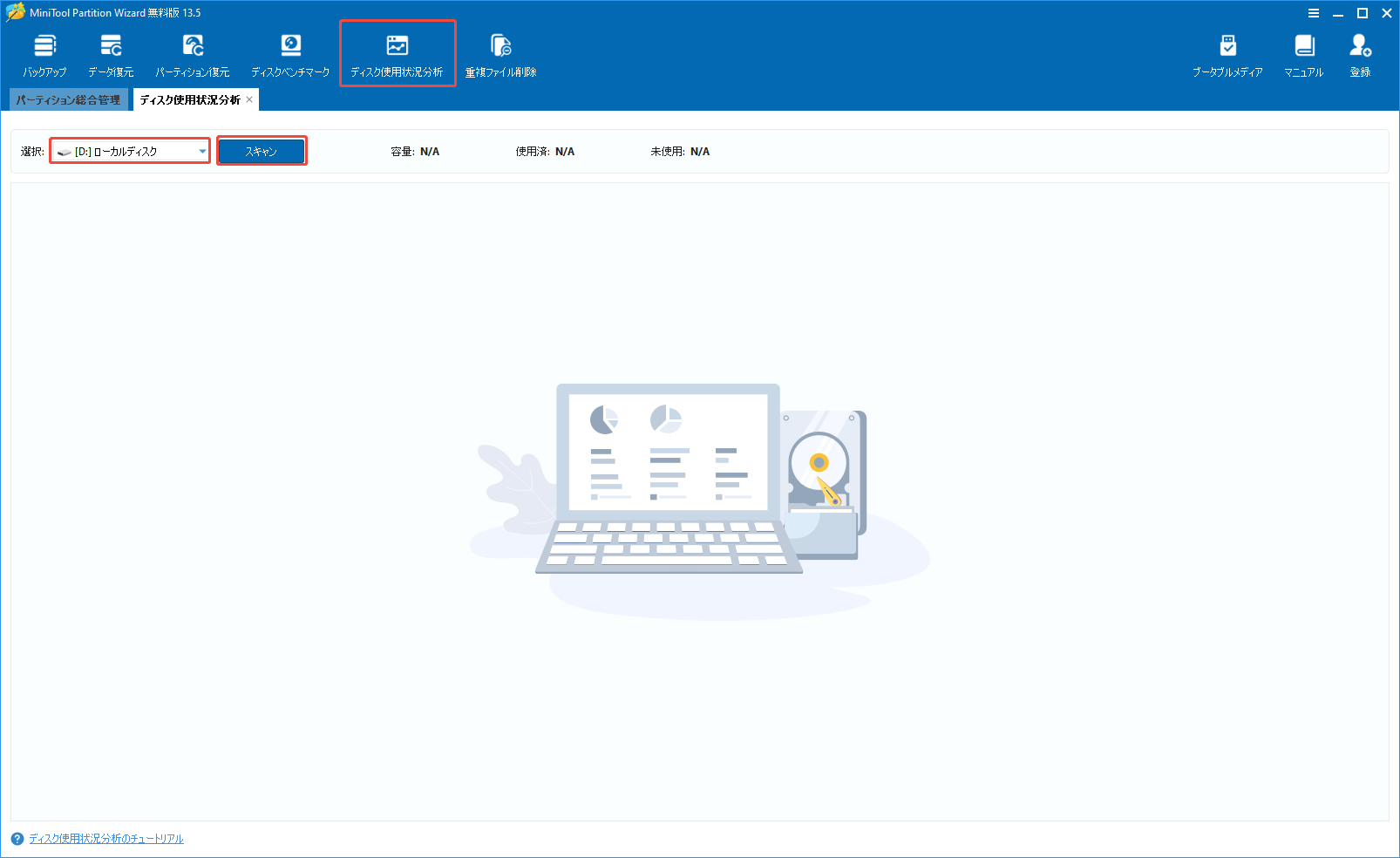Click the スキャン button

(261, 150)
